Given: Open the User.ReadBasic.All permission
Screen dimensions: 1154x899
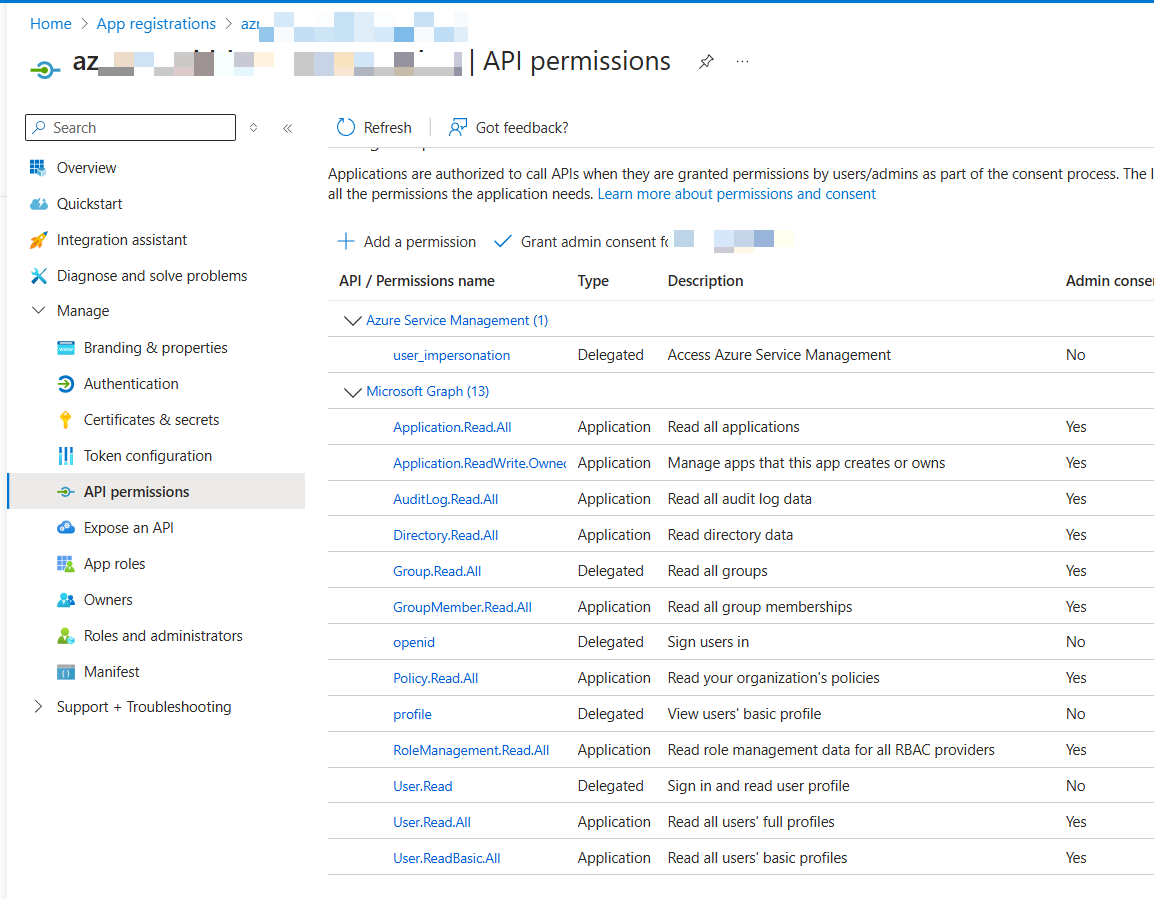Looking at the screenshot, I should pos(447,859).
